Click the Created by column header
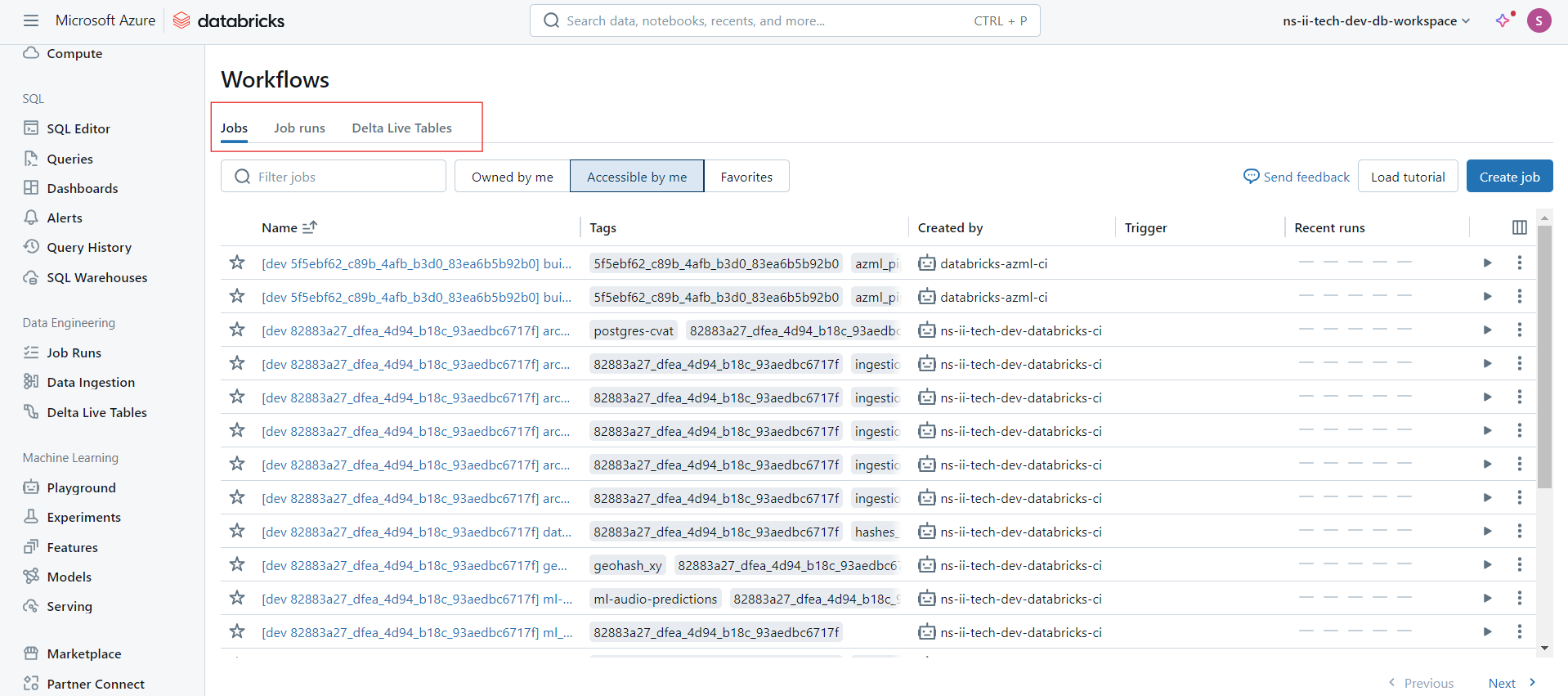Viewport: 1568px width, 696px height. coord(950,227)
